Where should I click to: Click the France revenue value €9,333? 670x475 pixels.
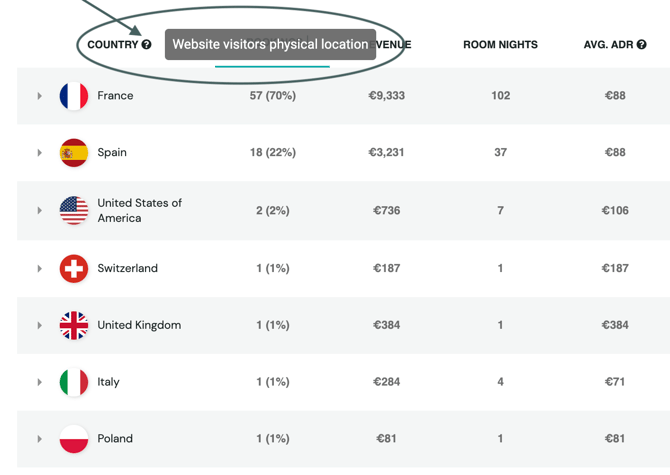[x=387, y=96]
